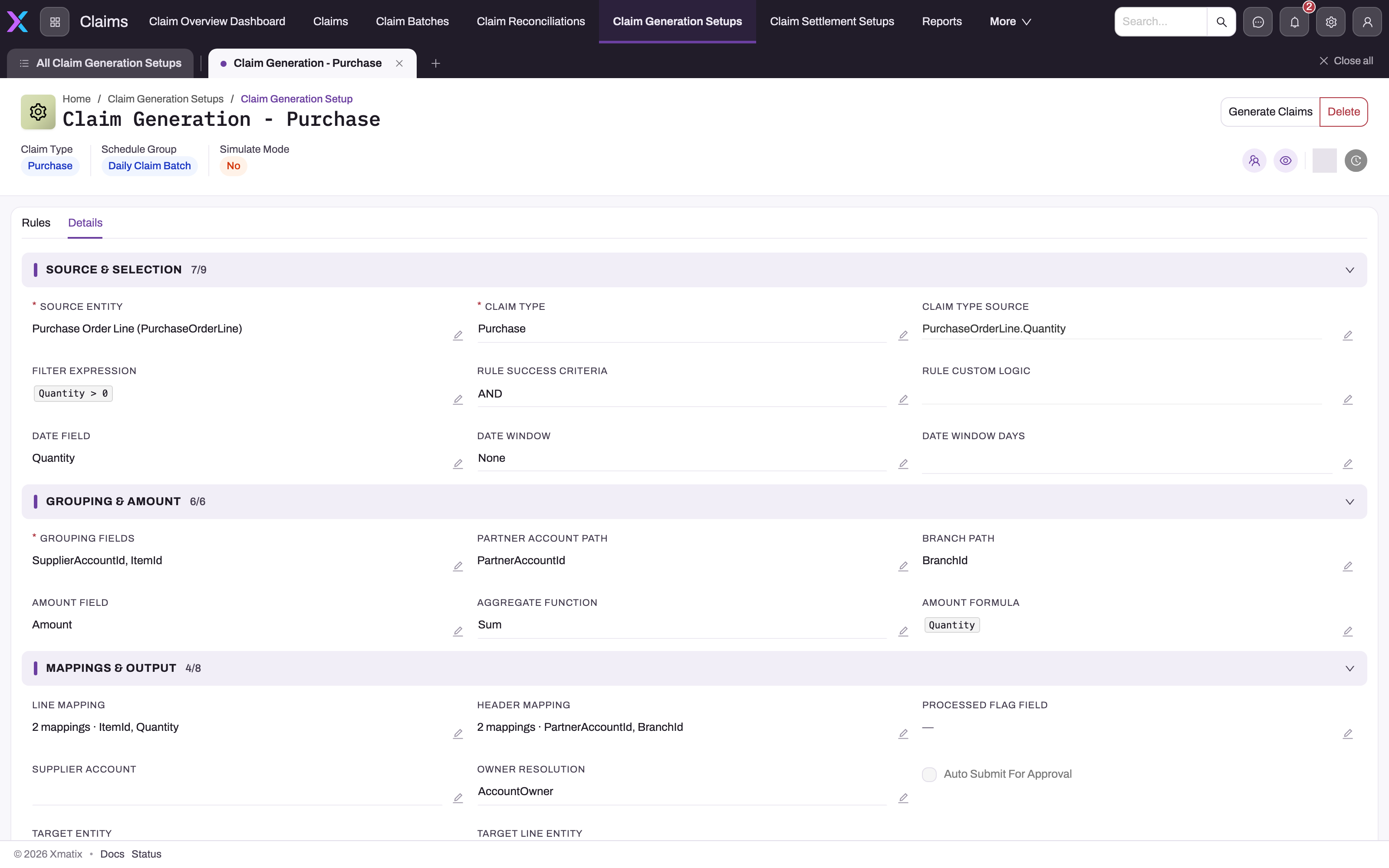This screenshot has width=1389, height=868.
Task: Collapse the Source & Selection section
Action: click(x=1350, y=270)
